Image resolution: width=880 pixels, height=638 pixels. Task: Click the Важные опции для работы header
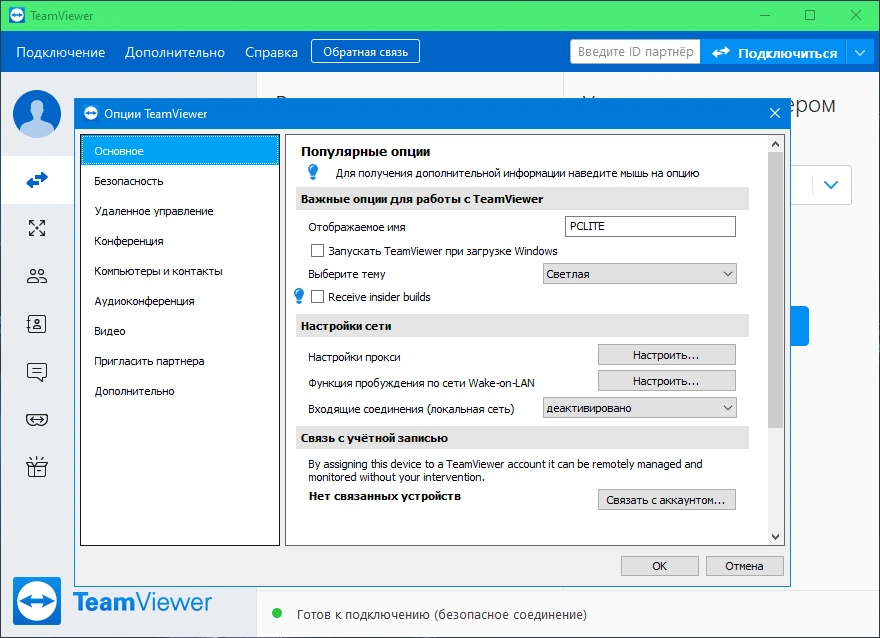522,199
